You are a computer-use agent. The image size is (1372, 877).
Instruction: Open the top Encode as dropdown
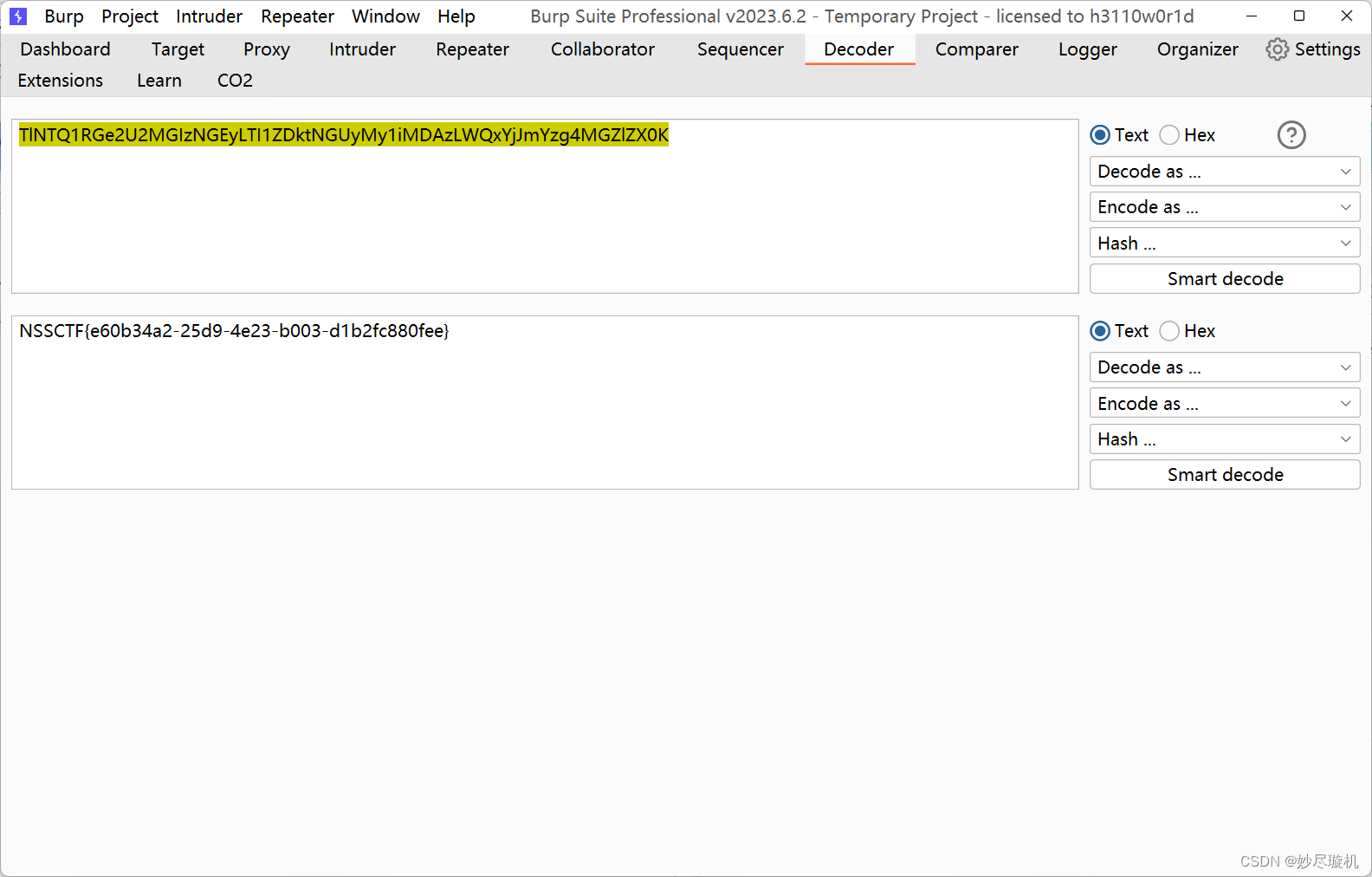click(1225, 207)
